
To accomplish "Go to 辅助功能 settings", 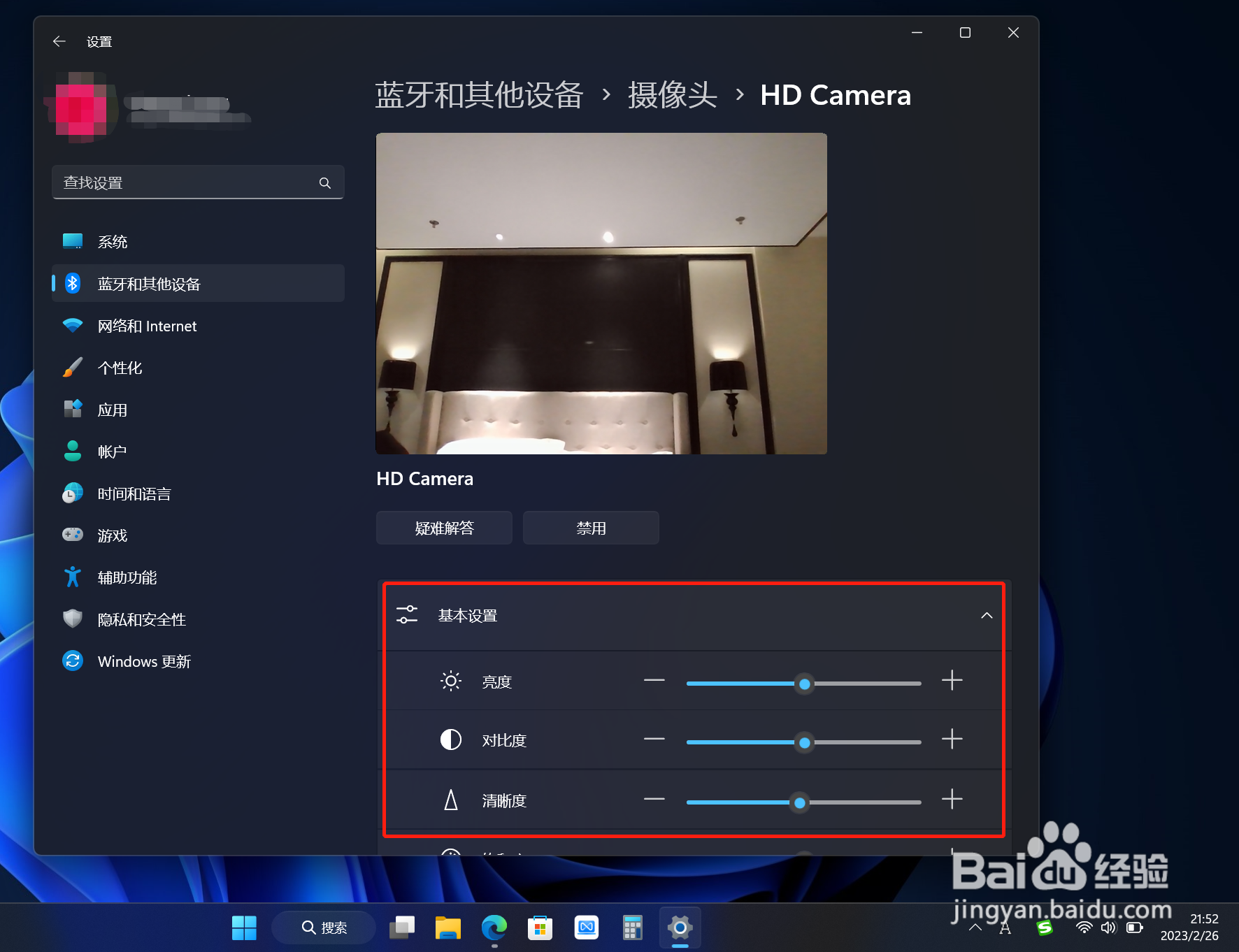I will pyautogui.click(x=198, y=577).
